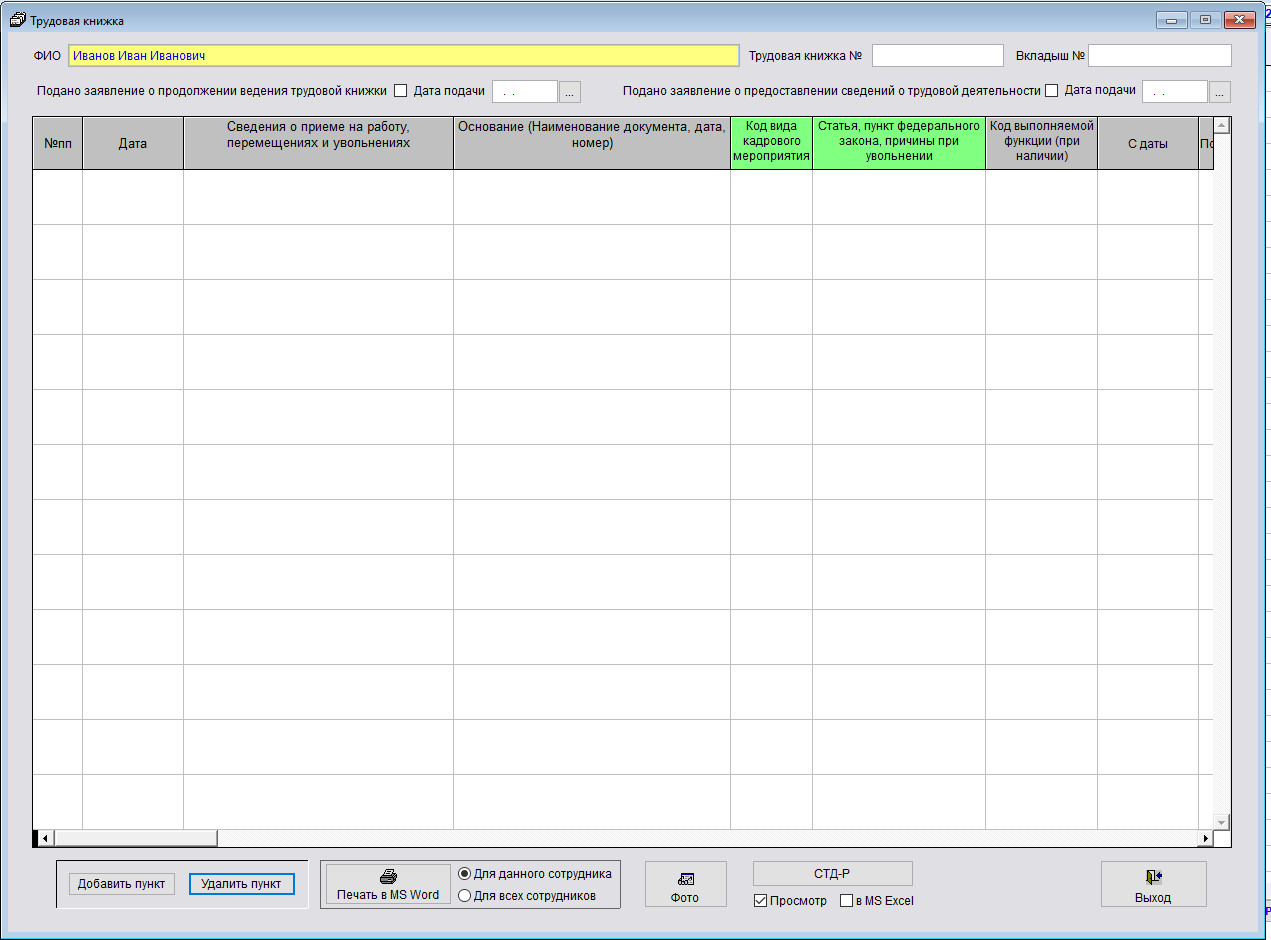This screenshot has height=940, width=1271.
Task: Click the ФИО field Иванов Иван Иванович
Action: coord(404,56)
